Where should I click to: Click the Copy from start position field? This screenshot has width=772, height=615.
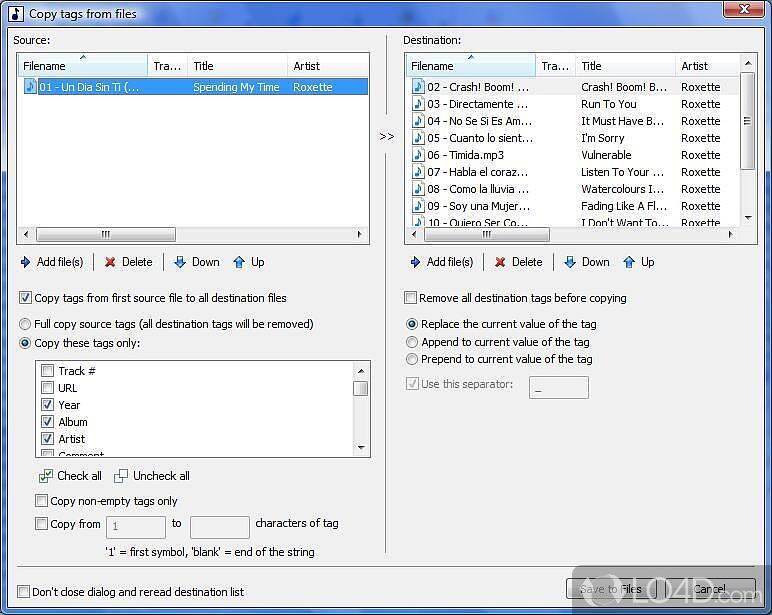coord(136,527)
